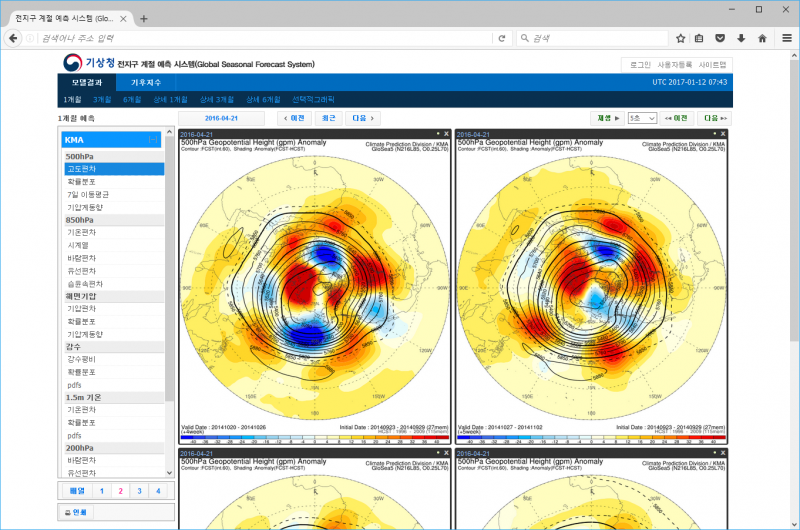
Task: Click the 배열 layout button
Action: [77, 491]
